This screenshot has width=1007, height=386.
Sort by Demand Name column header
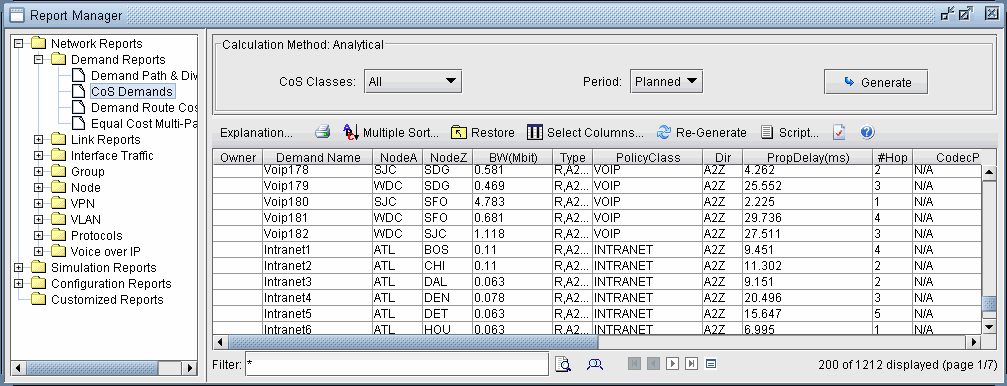[318, 157]
